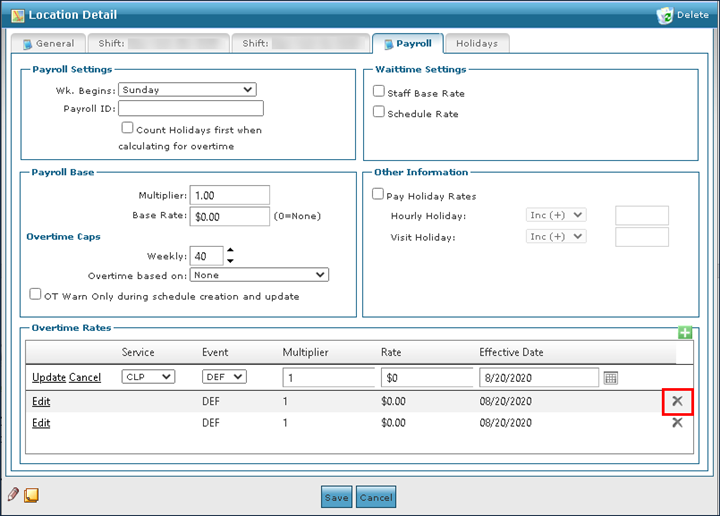720x516 pixels.
Task: Check the Pay Holiday Rates option
Action: pos(379,195)
